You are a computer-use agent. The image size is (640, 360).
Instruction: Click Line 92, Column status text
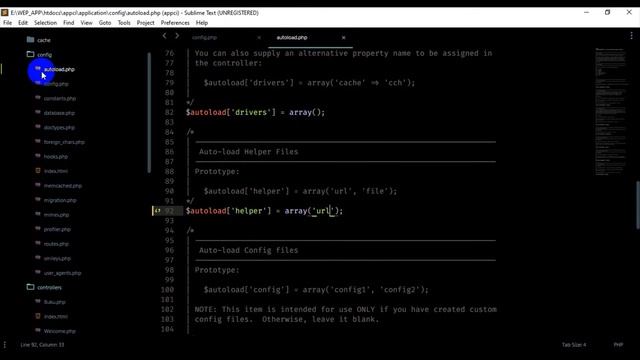pos(42,345)
